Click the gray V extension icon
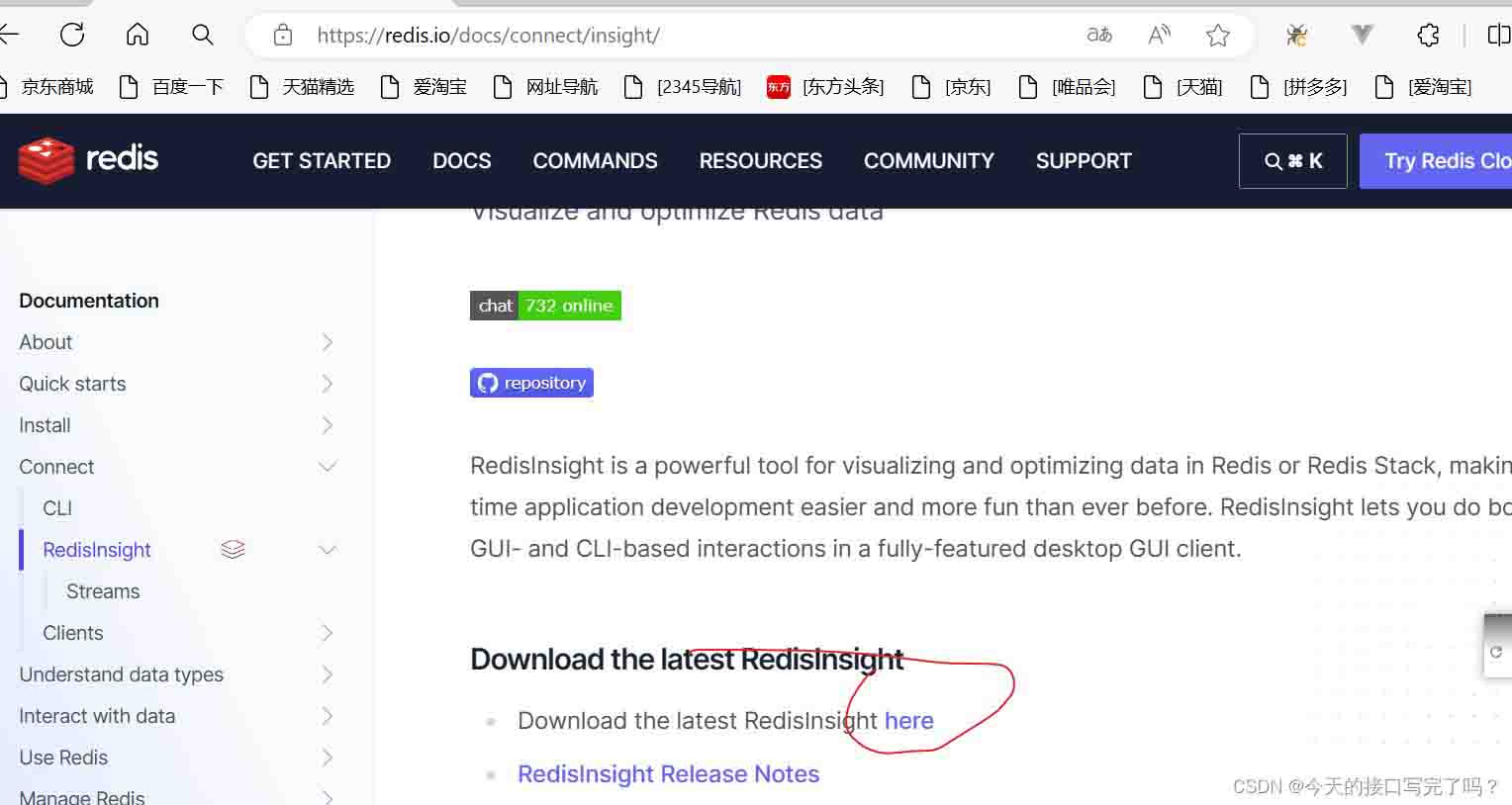Viewport: 1512px width, 805px height. point(1363,36)
